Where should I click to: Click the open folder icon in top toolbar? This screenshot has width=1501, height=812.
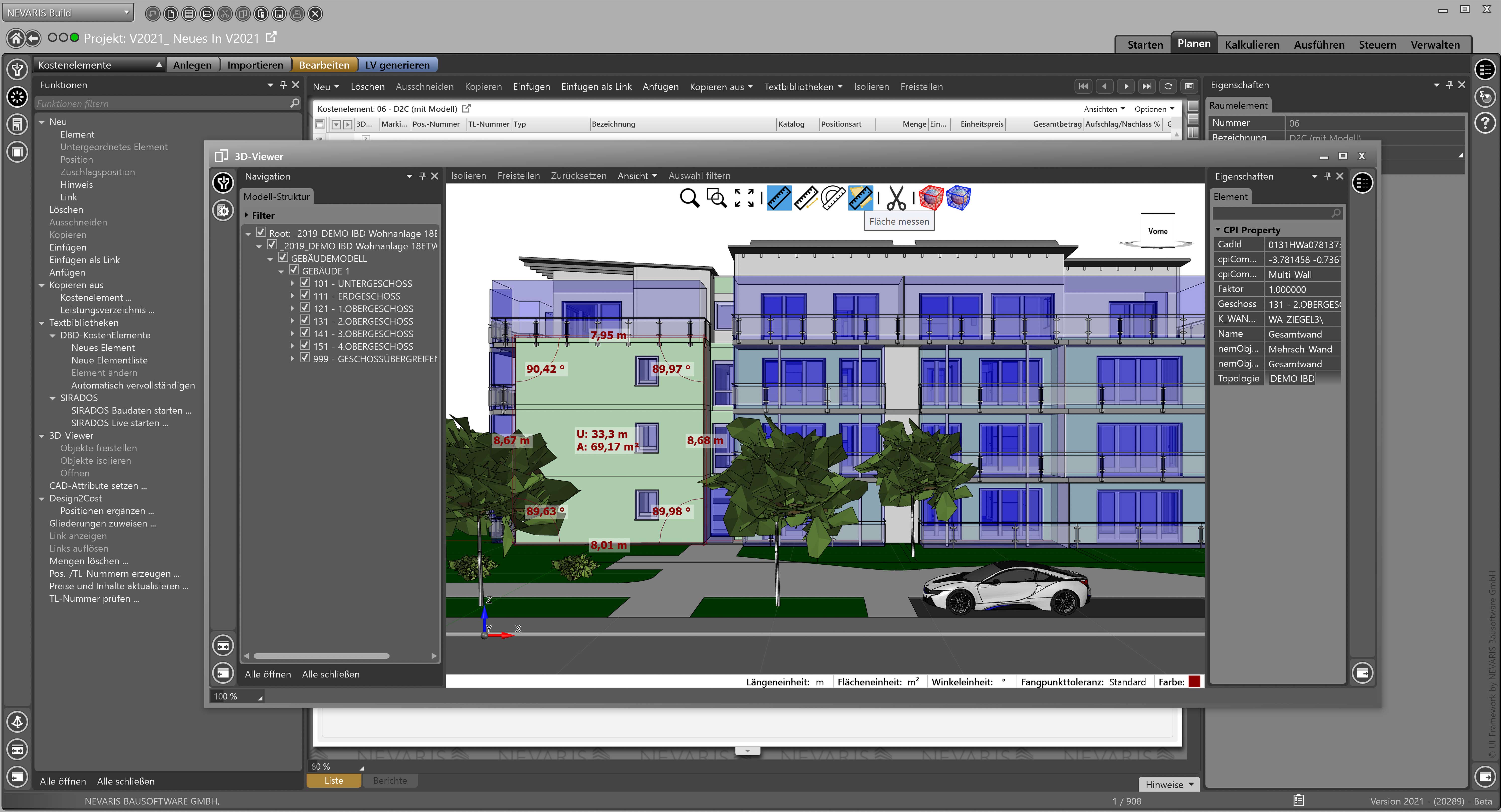click(207, 13)
